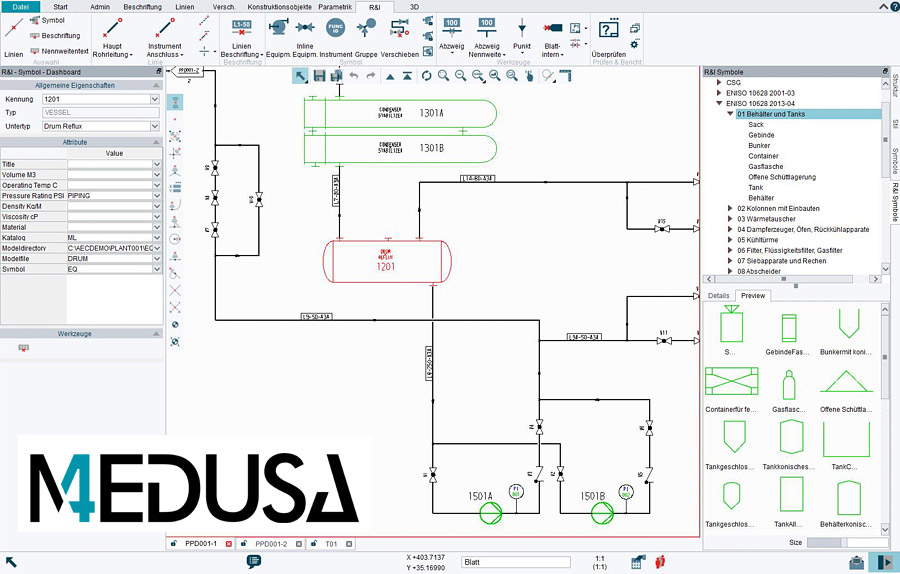Expand the CSG tree node

pos(719,82)
